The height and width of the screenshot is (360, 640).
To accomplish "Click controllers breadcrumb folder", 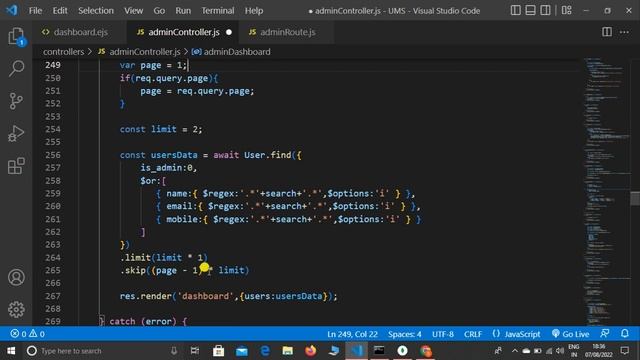I will coord(63,52).
